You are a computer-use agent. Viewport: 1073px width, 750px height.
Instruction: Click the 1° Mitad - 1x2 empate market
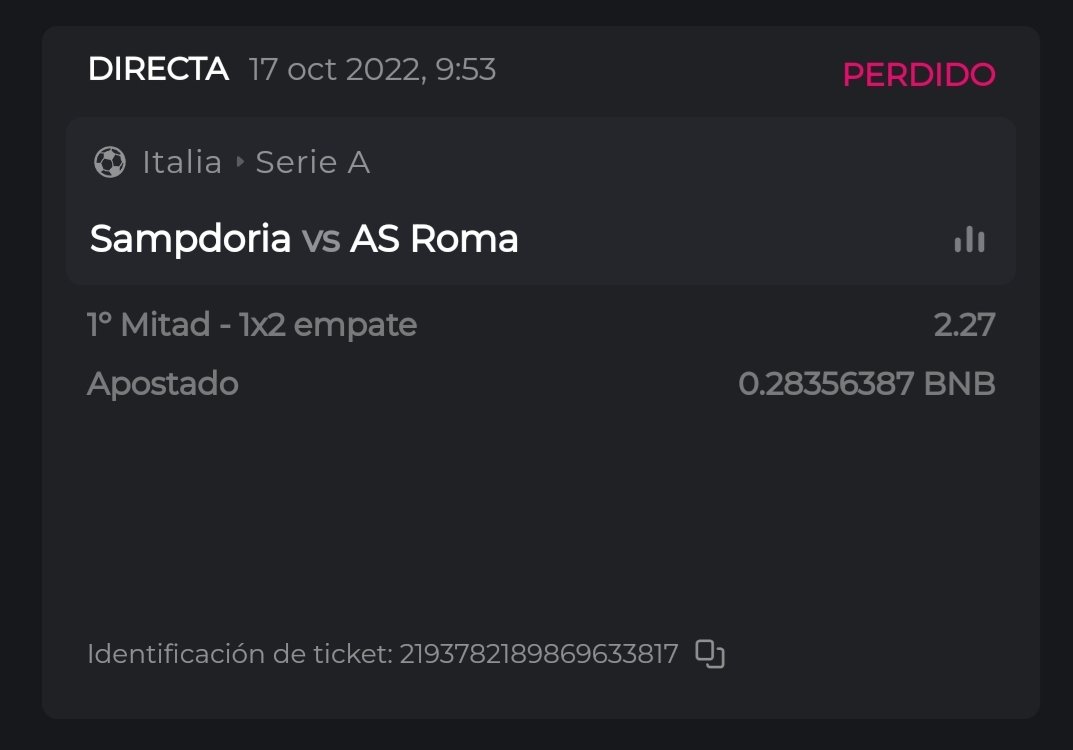(252, 325)
